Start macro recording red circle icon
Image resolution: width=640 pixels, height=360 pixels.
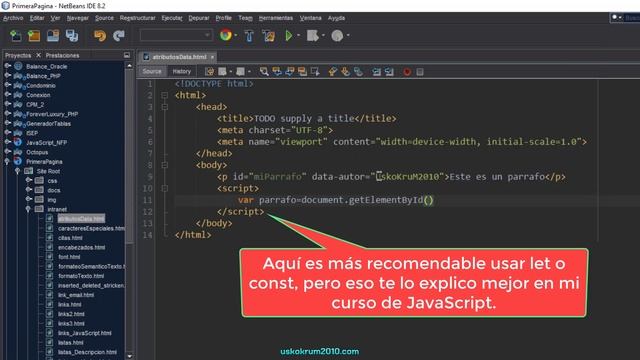click(x=407, y=72)
